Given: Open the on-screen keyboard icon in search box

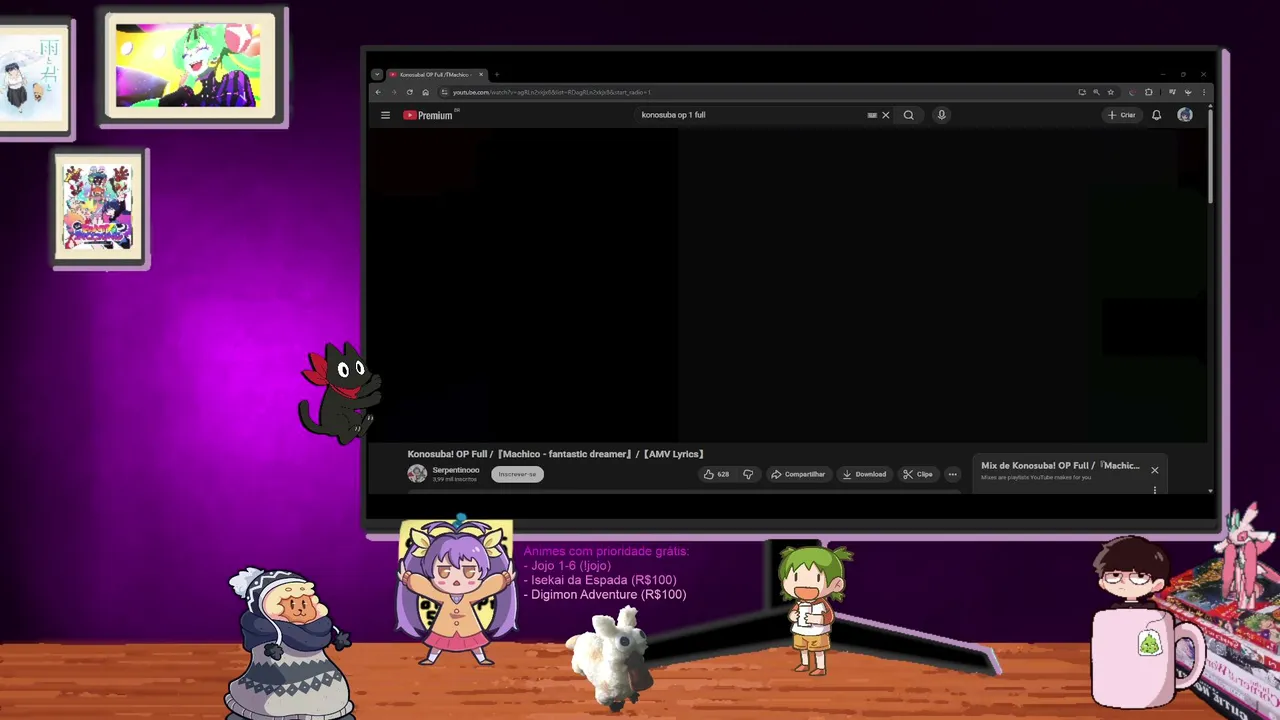Looking at the screenshot, I should (872, 115).
